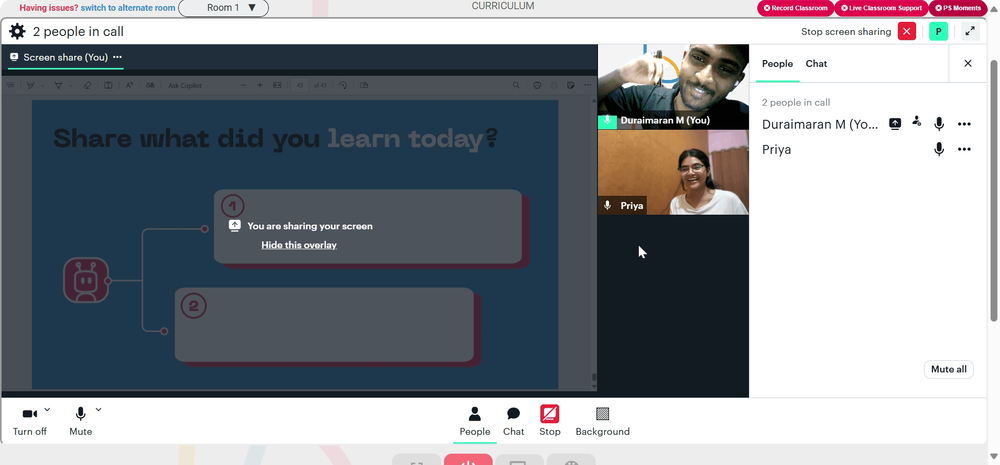Click Duraimaran M's video thumbnail
1000x465 pixels.
click(673, 87)
